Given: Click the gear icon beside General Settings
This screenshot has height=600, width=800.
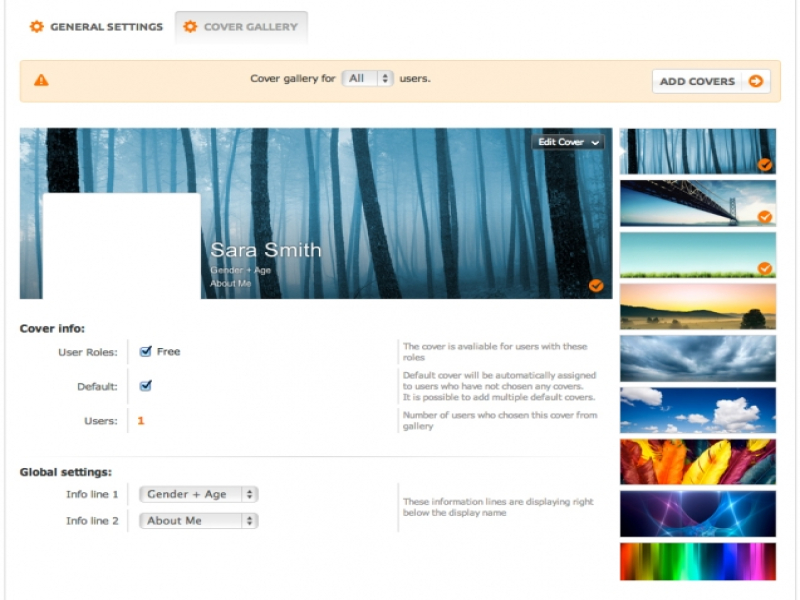Looking at the screenshot, I should 37,27.
